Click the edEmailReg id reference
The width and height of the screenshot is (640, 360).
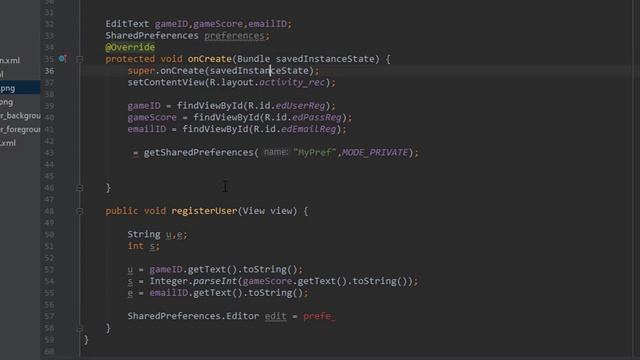(309, 129)
